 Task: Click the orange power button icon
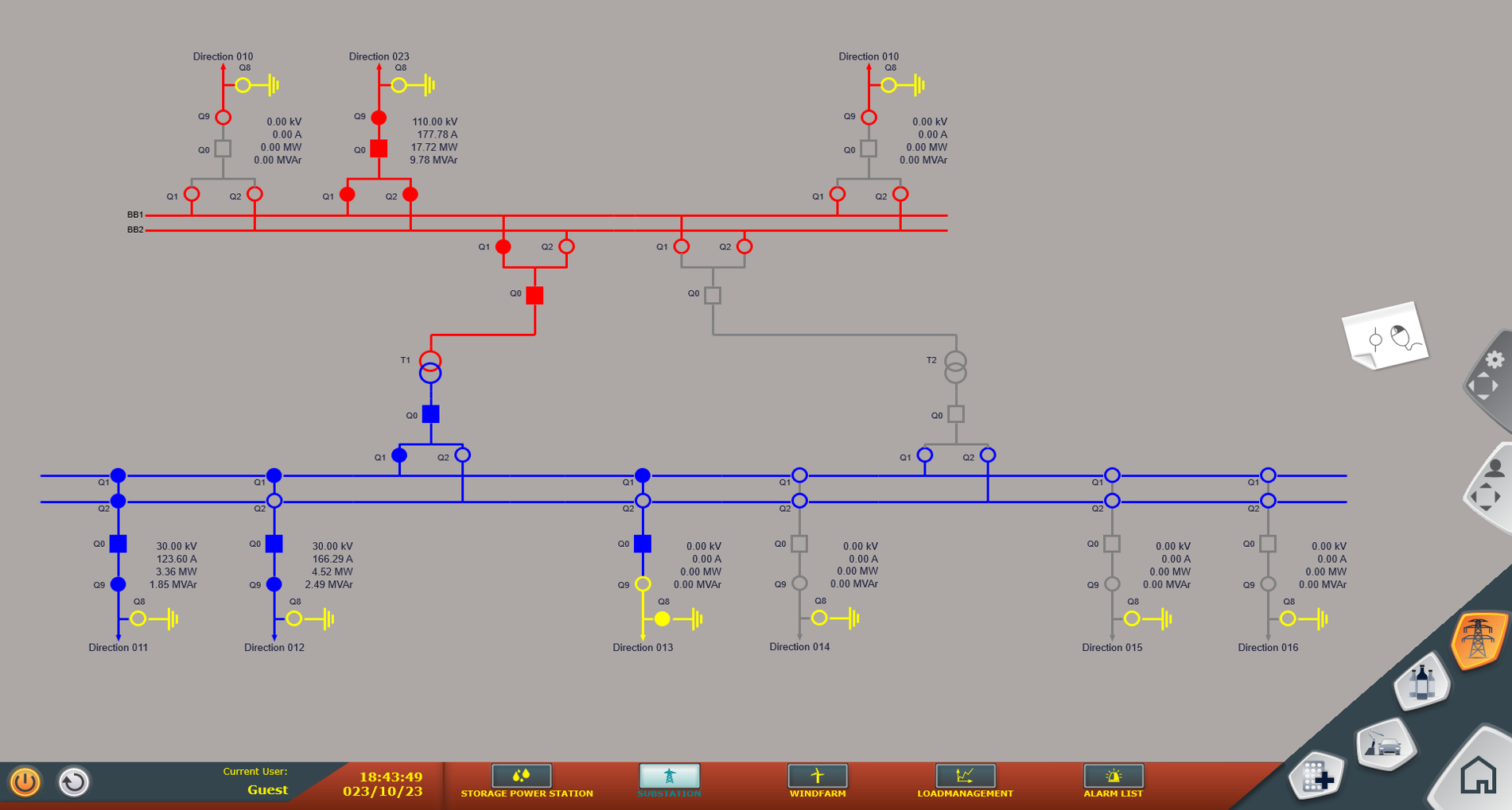tap(25, 782)
